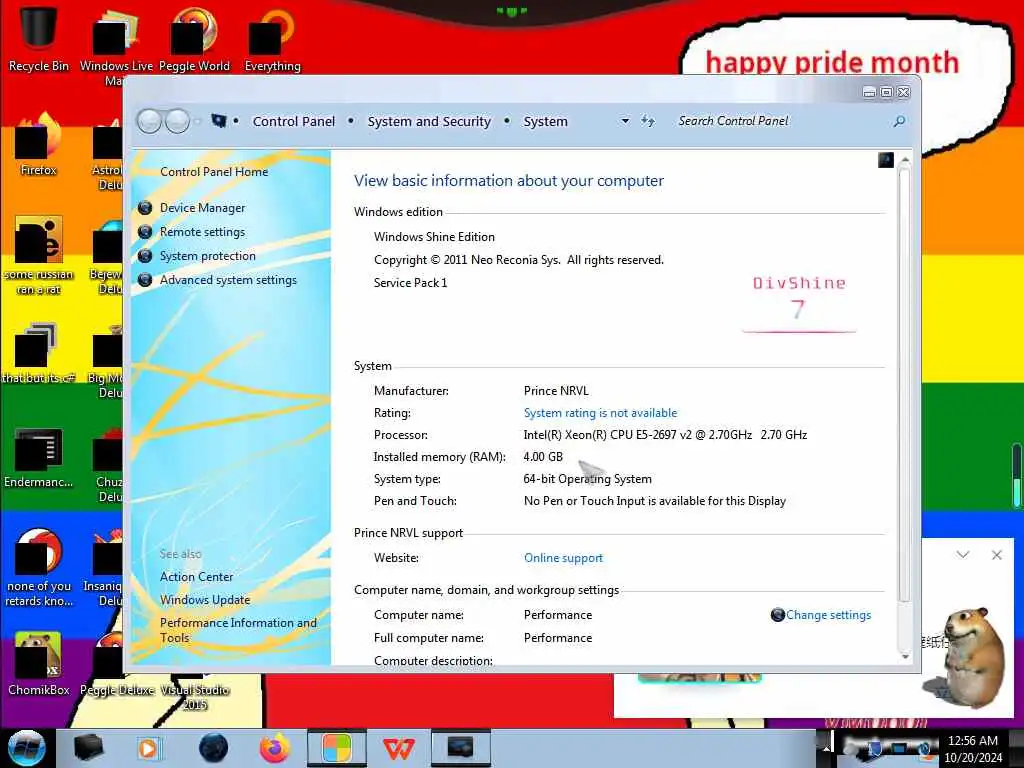The height and width of the screenshot is (768, 1024).
Task: Open Advanced system settings
Action: click(x=228, y=280)
